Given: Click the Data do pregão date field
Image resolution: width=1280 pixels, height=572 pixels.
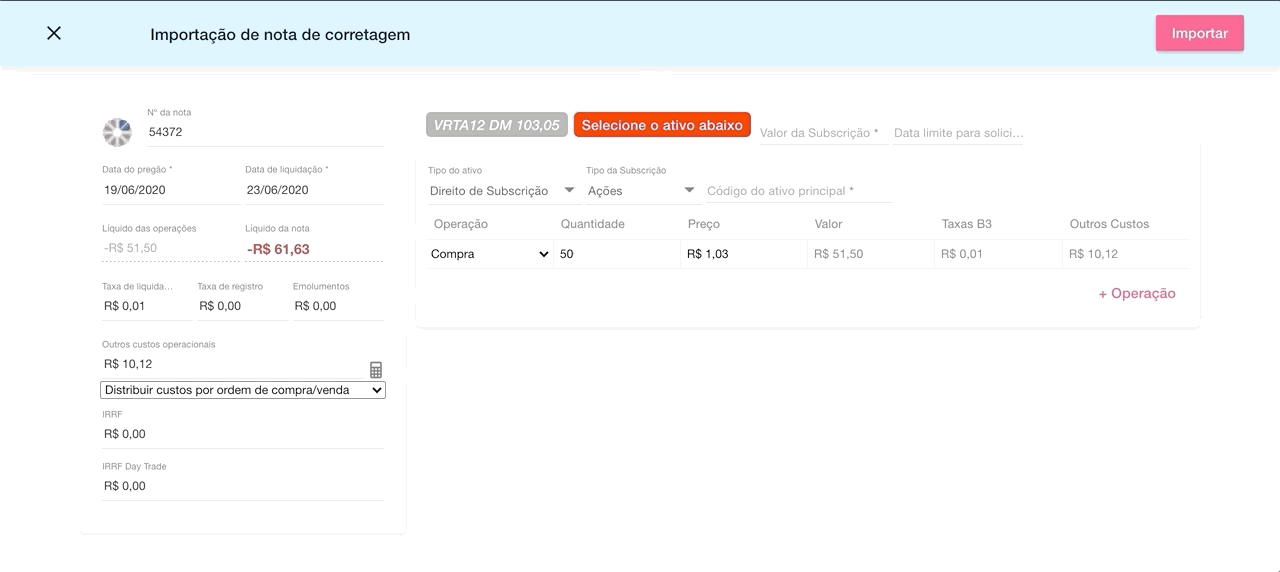Looking at the screenshot, I should [x=170, y=190].
